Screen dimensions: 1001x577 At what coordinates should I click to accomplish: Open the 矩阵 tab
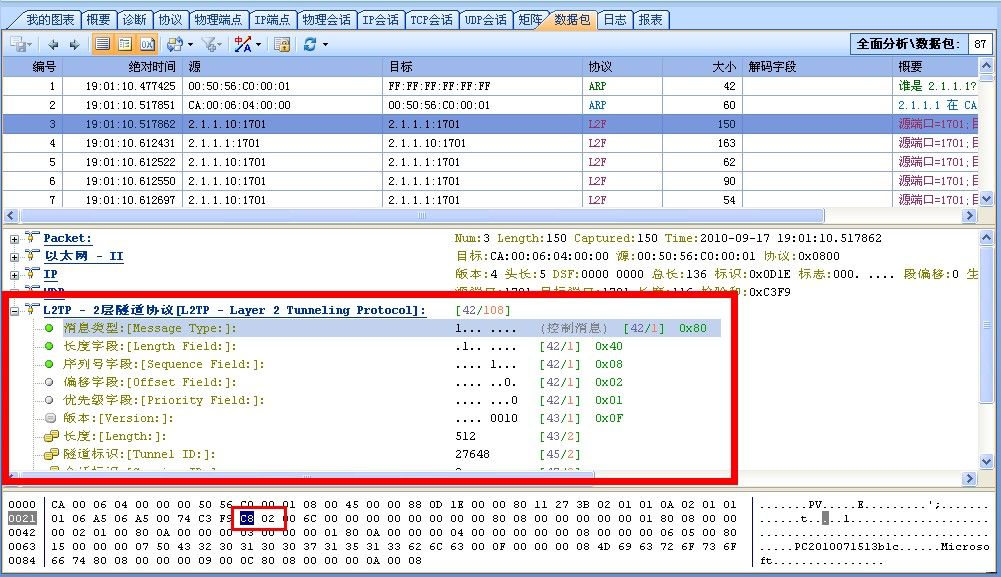(x=530, y=19)
